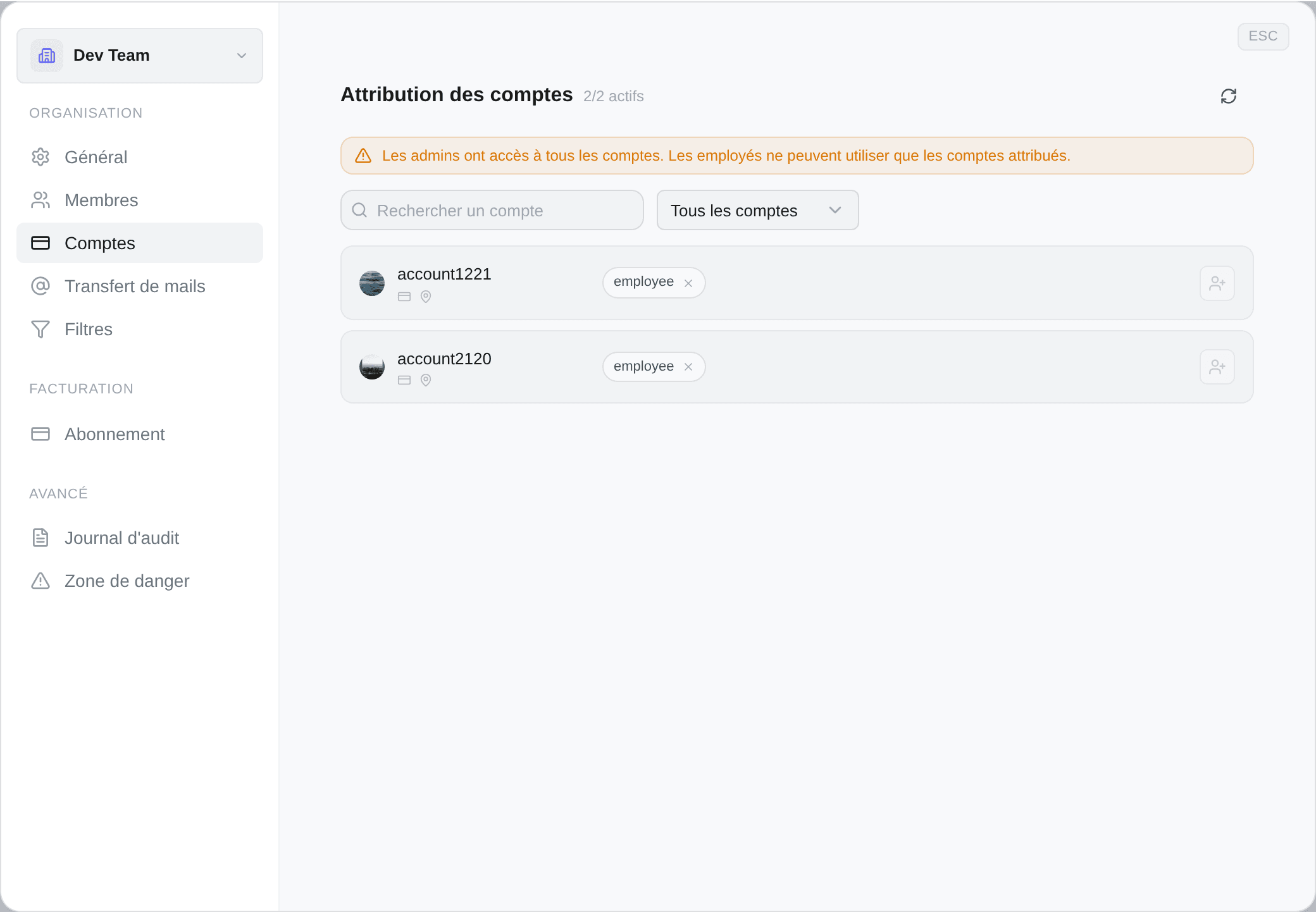
Task: Open the Tous les comptes filter dropdown
Action: pyautogui.click(x=757, y=210)
